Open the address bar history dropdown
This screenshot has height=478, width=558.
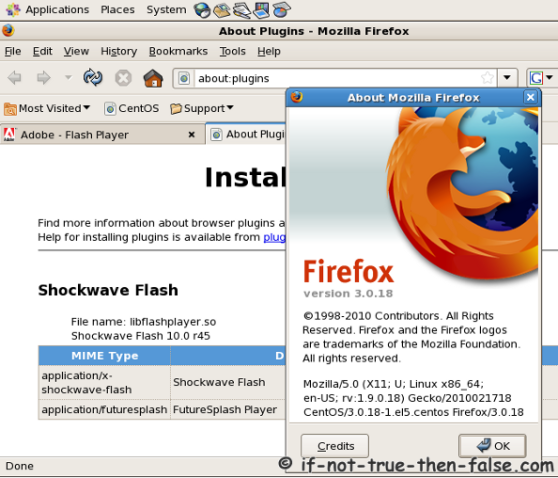click(507, 77)
